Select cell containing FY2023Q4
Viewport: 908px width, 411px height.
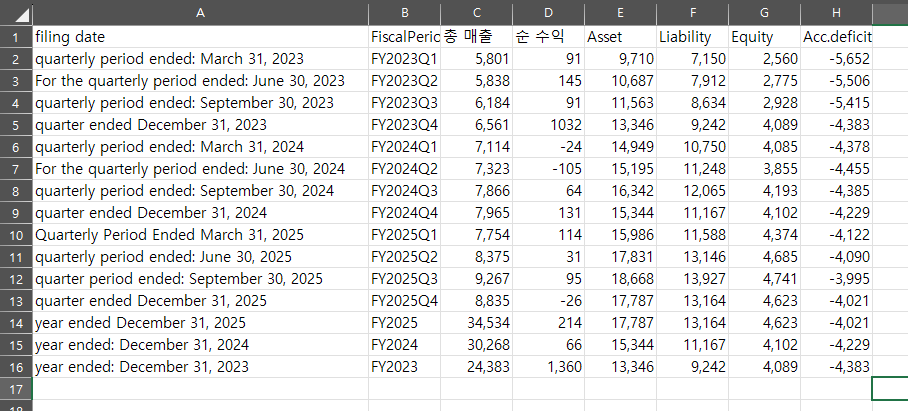point(404,125)
